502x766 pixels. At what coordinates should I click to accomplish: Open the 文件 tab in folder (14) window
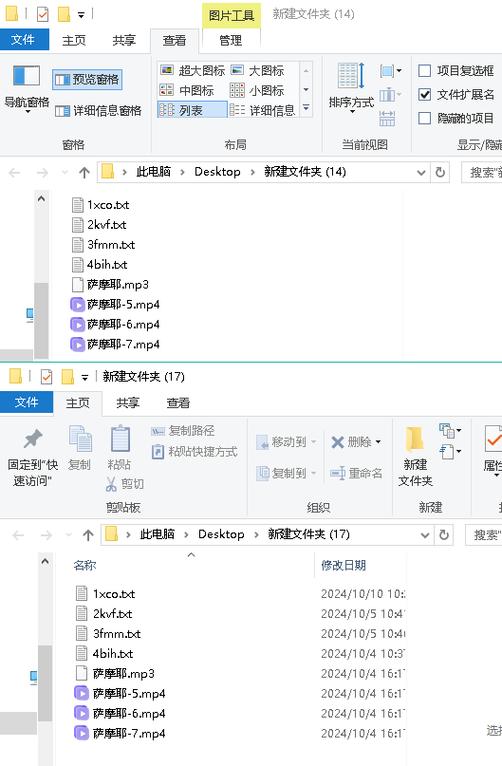pyautogui.click(x=24, y=40)
